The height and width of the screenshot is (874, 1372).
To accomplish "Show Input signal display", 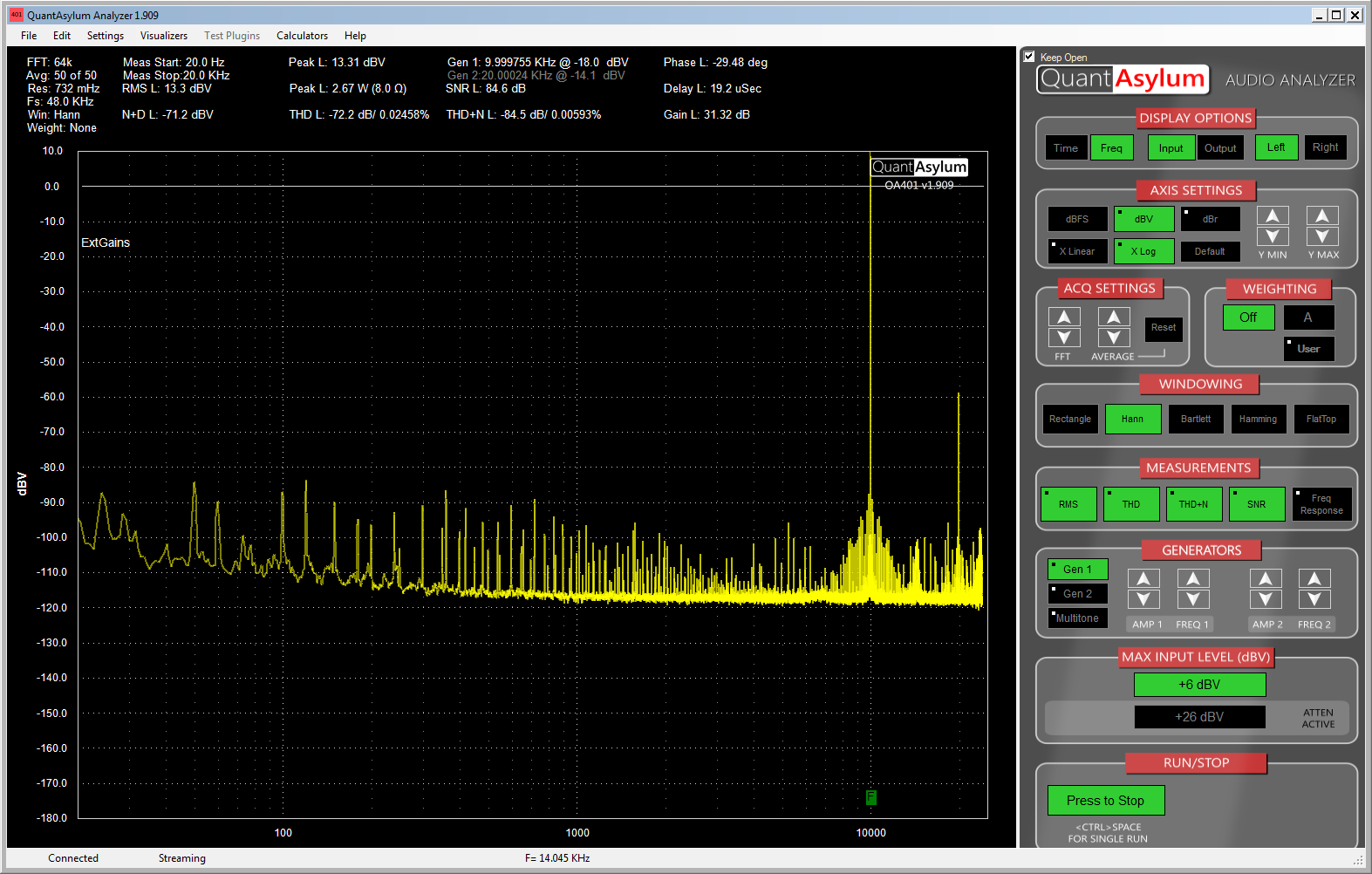I will [x=1171, y=147].
